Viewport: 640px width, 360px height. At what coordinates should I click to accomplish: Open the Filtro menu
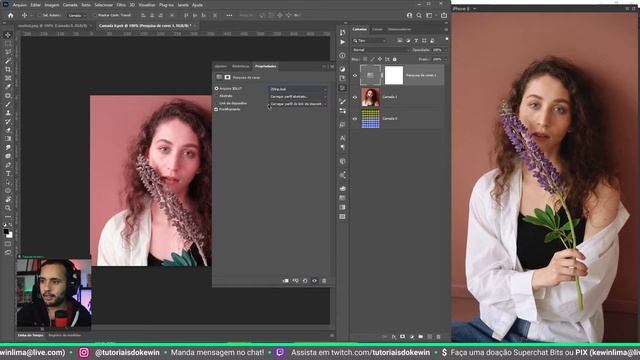pos(121,5)
